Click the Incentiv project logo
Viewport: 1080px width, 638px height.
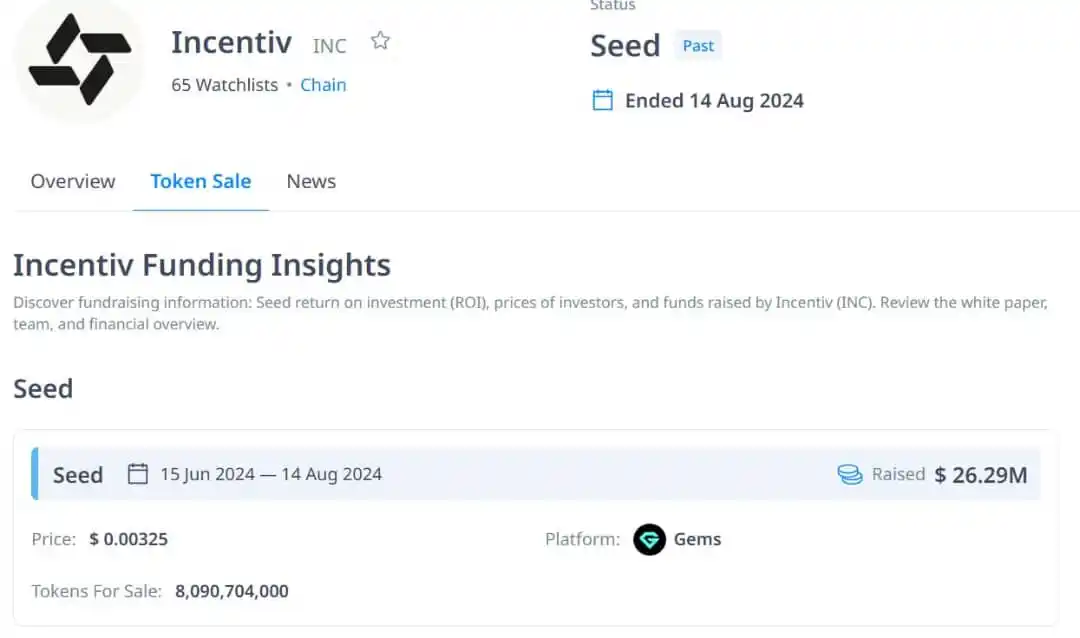coord(80,60)
